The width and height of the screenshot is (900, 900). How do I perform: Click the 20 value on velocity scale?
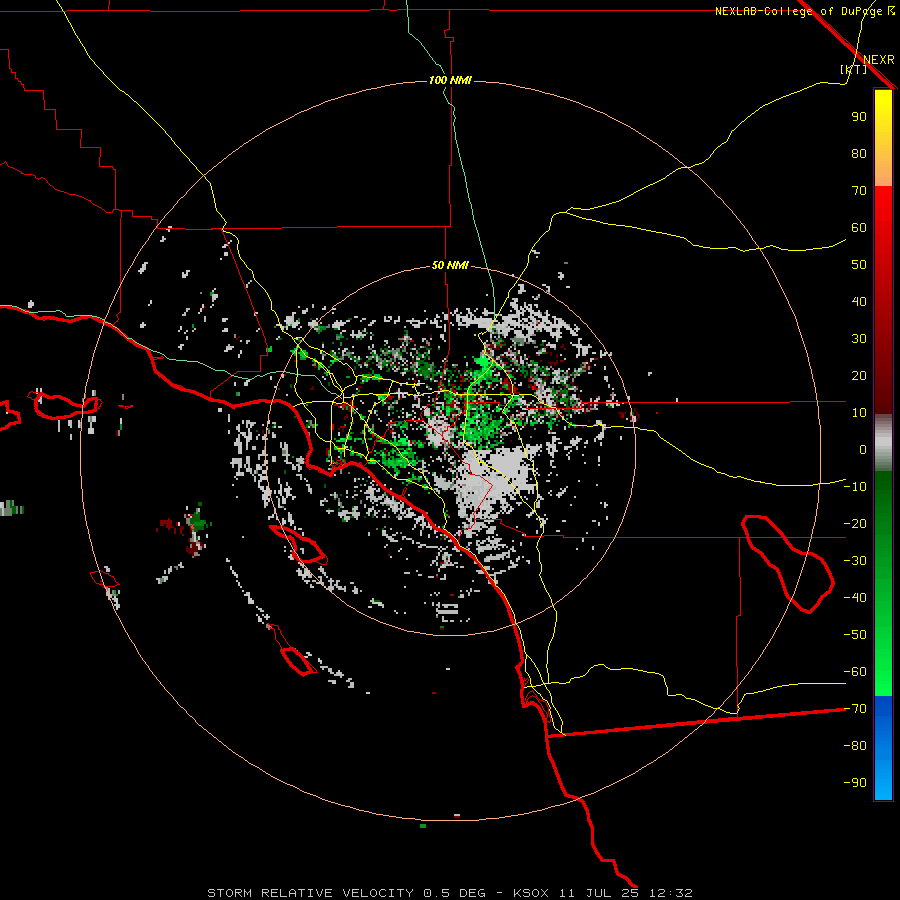[859, 375]
